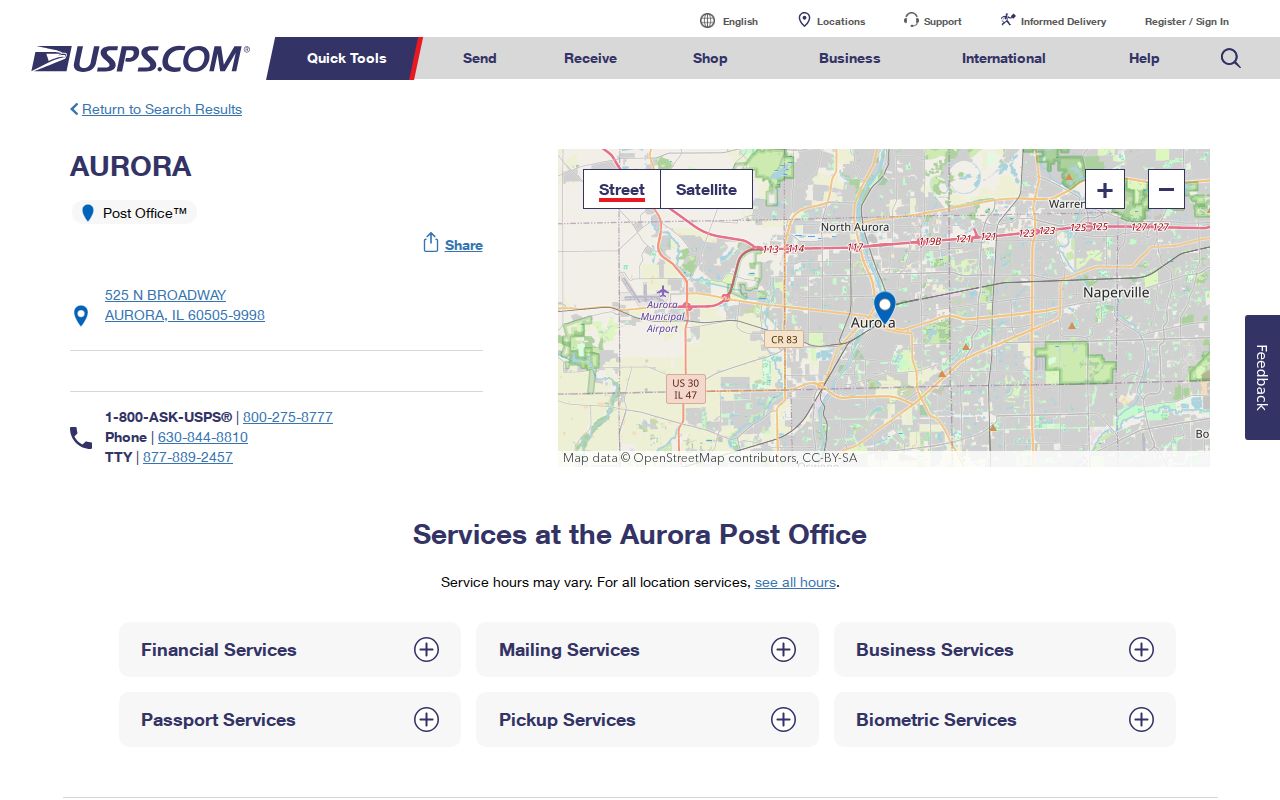Switch map to Satellite view
The image size is (1280, 800).
click(706, 189)
